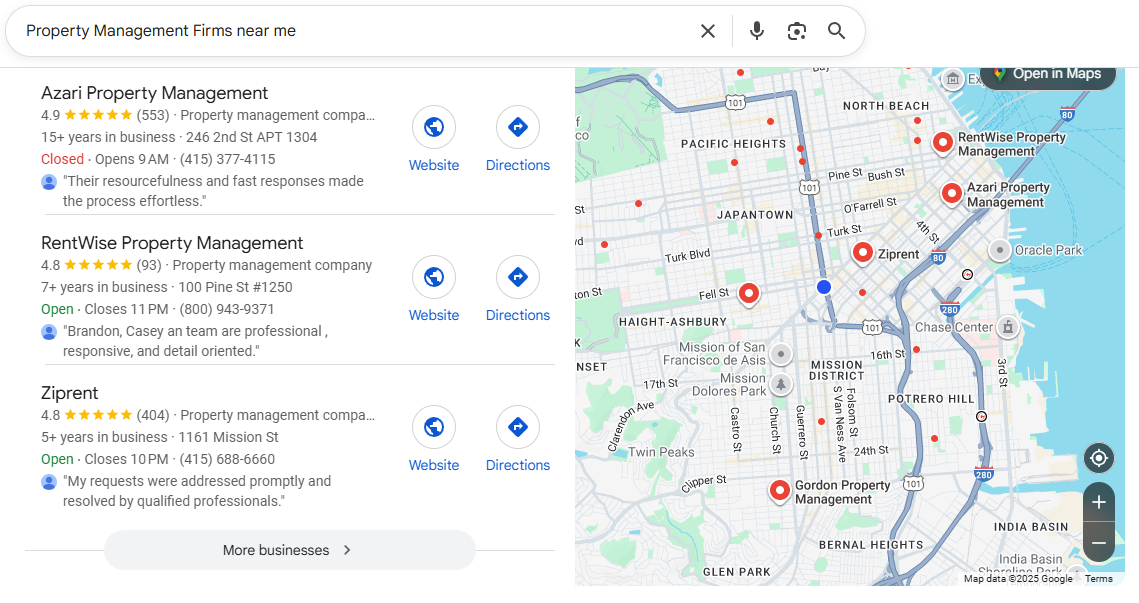Viewport: 1139px width, 603px height.
Task: Get directions to Azari Property Management
Action: click(x=518, y=127)
